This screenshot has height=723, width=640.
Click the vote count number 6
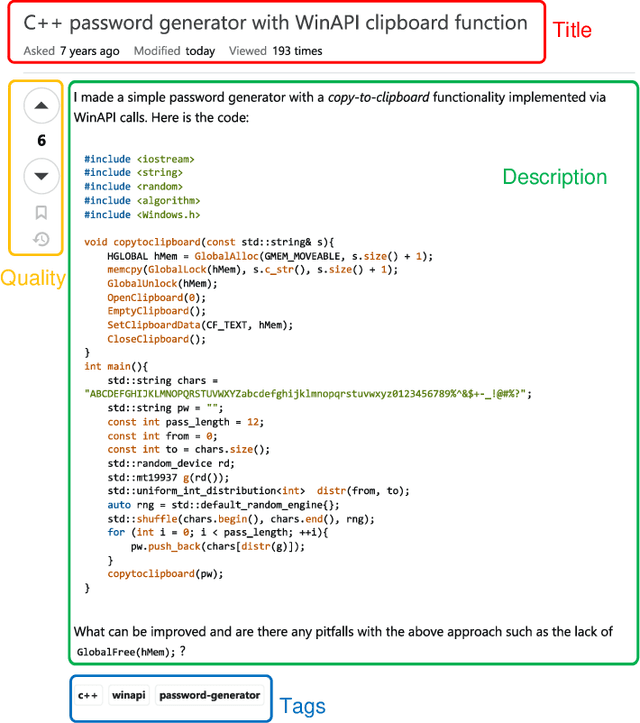41,141
